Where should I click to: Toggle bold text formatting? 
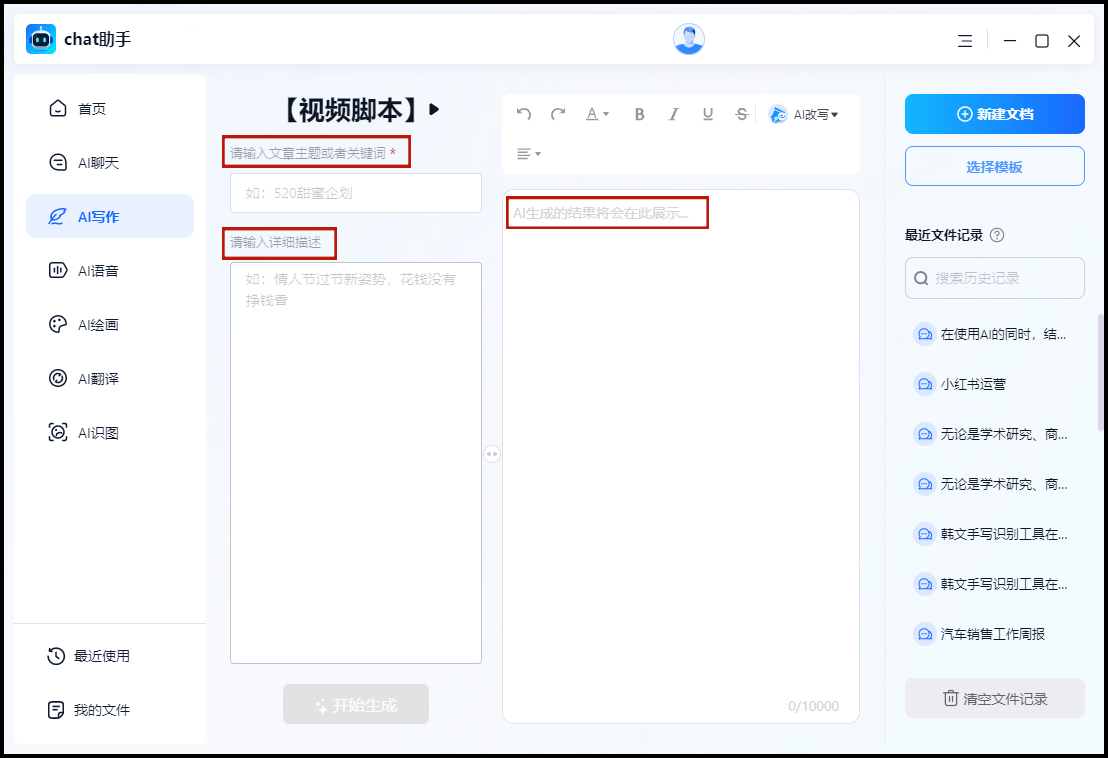pyautogui.click(x=640, y=114)
